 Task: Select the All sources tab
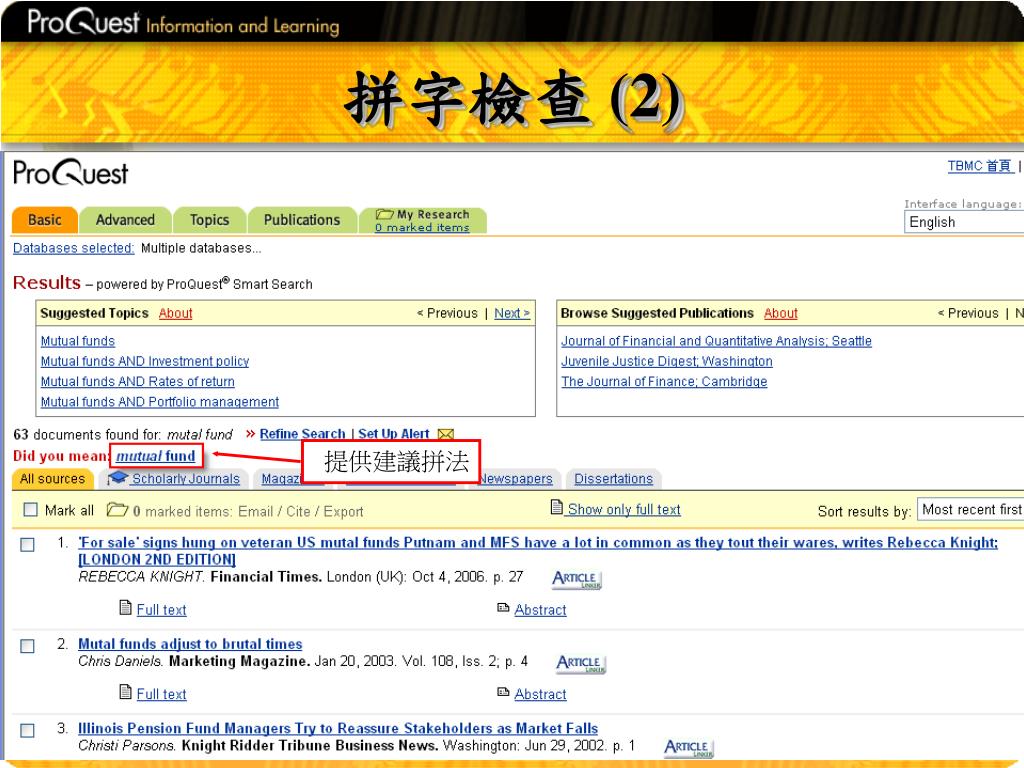pos(53,479)
